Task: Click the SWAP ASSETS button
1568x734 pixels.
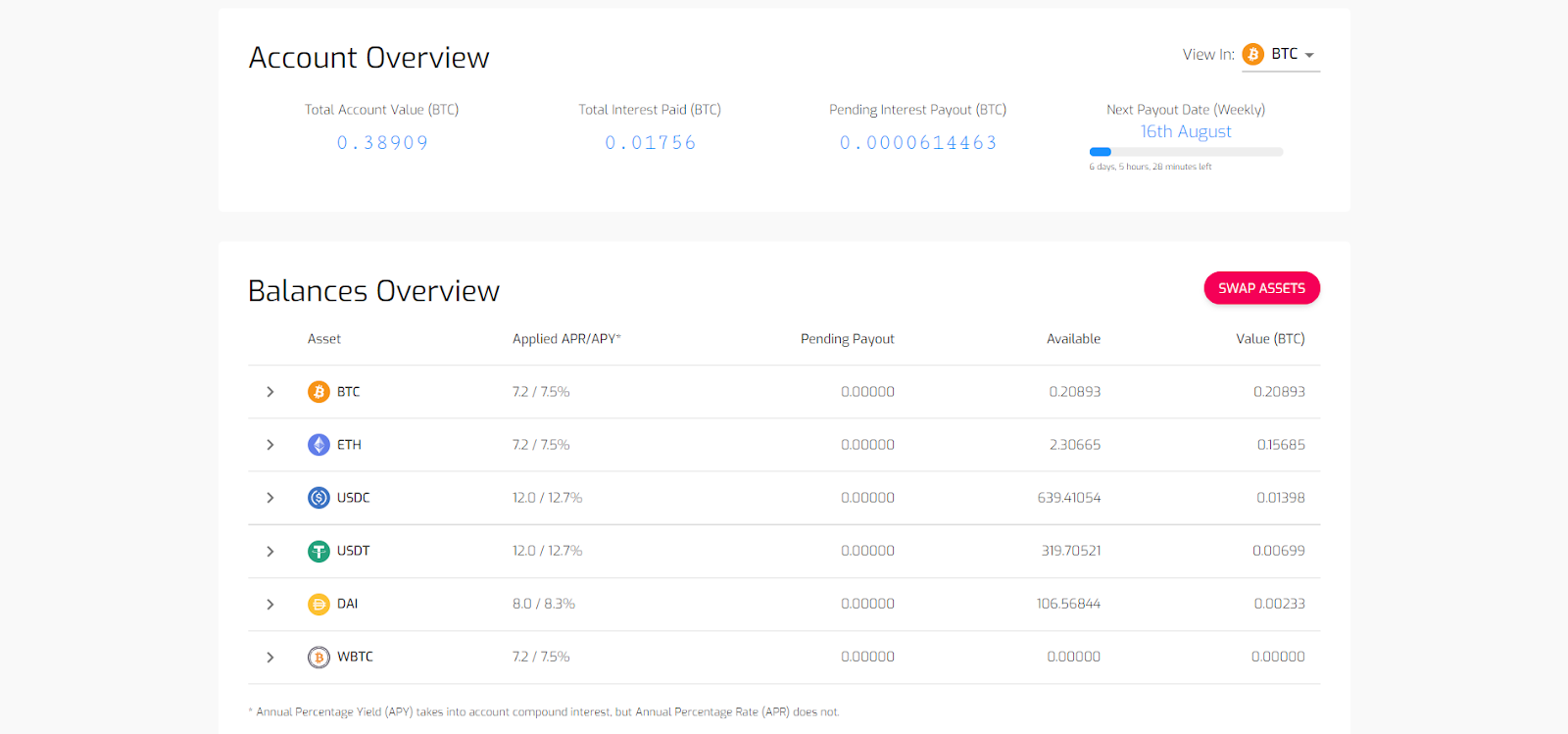Action: [x=1261, y=288]
